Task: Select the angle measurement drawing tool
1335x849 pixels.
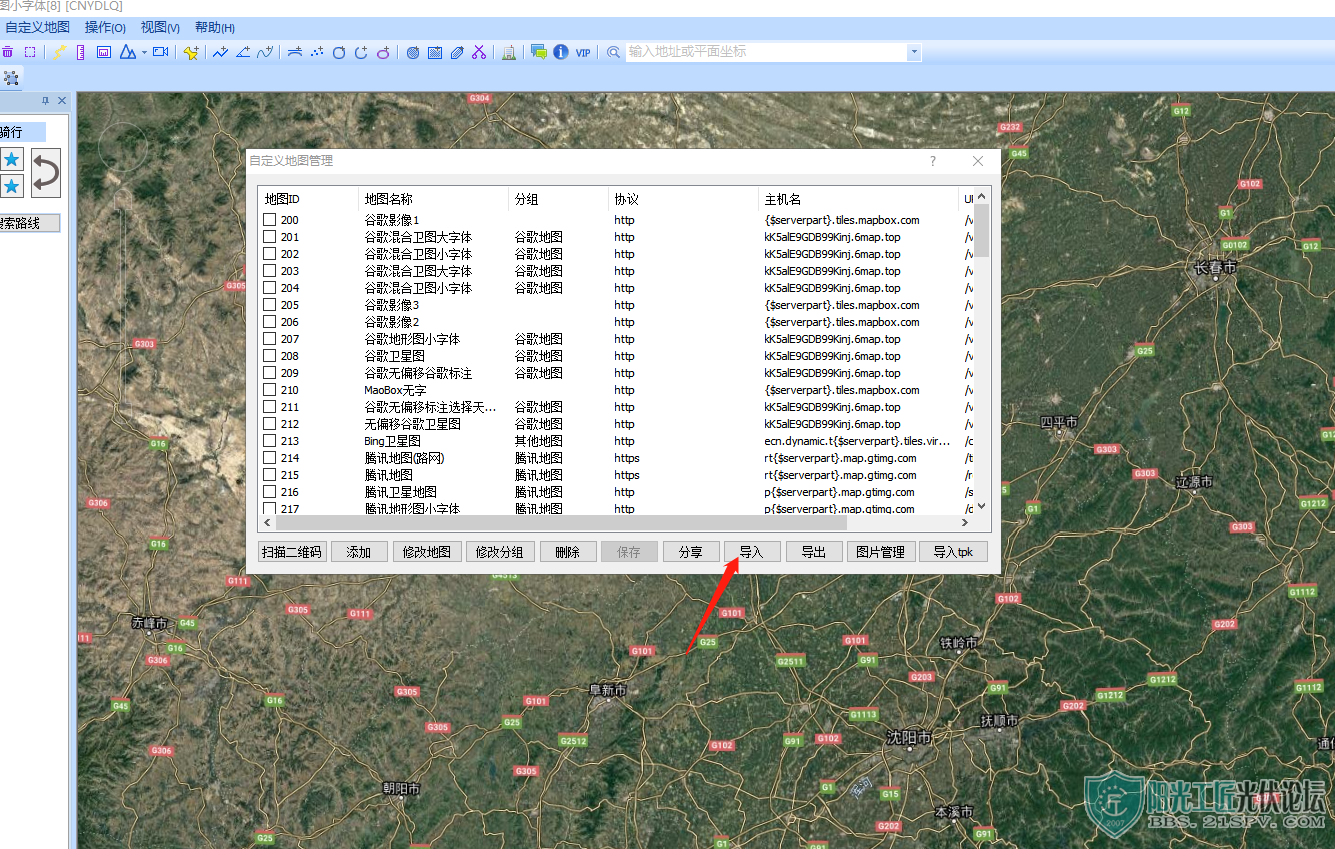Action: [243, 52]
